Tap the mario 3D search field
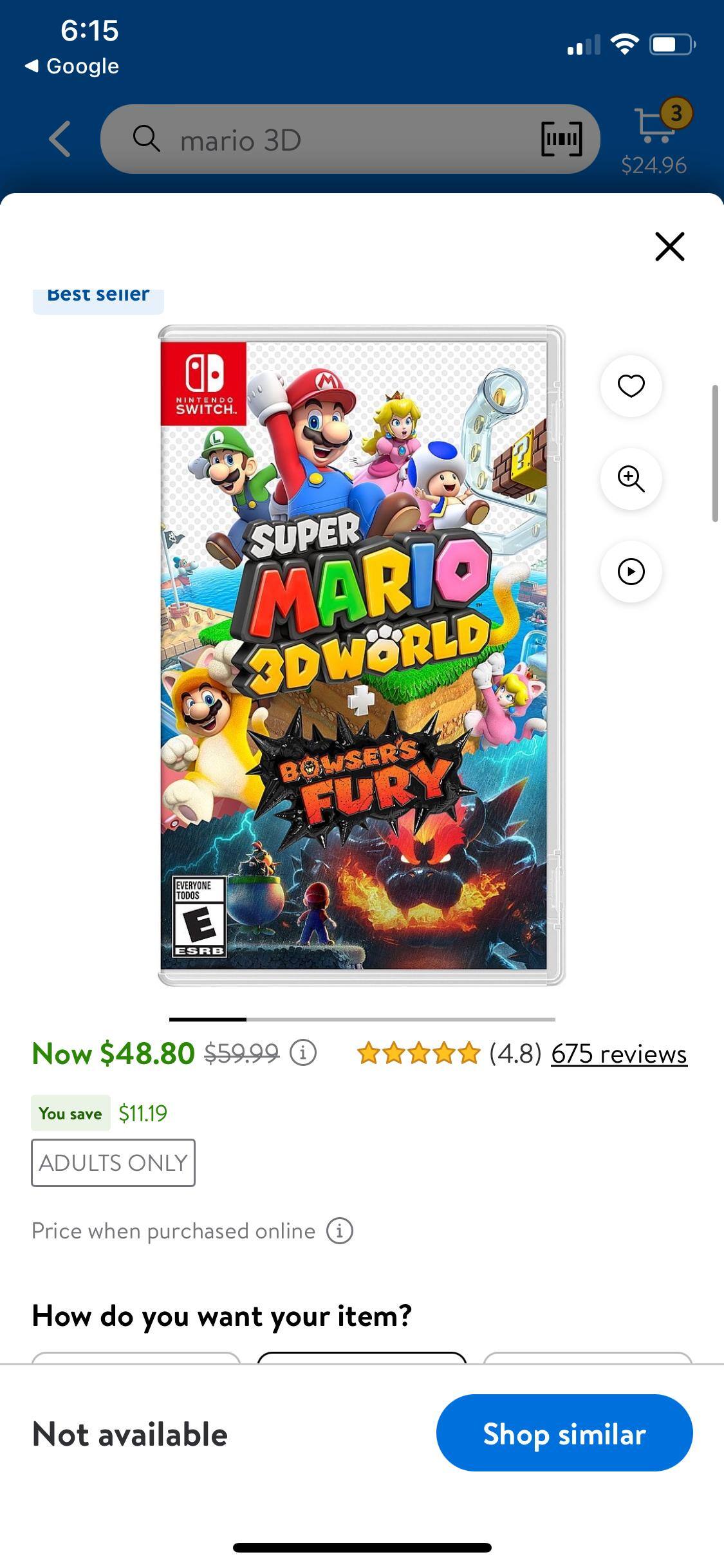Viewport: 724px width, 1568px height. pyautogui.click(x=348, y=140)
